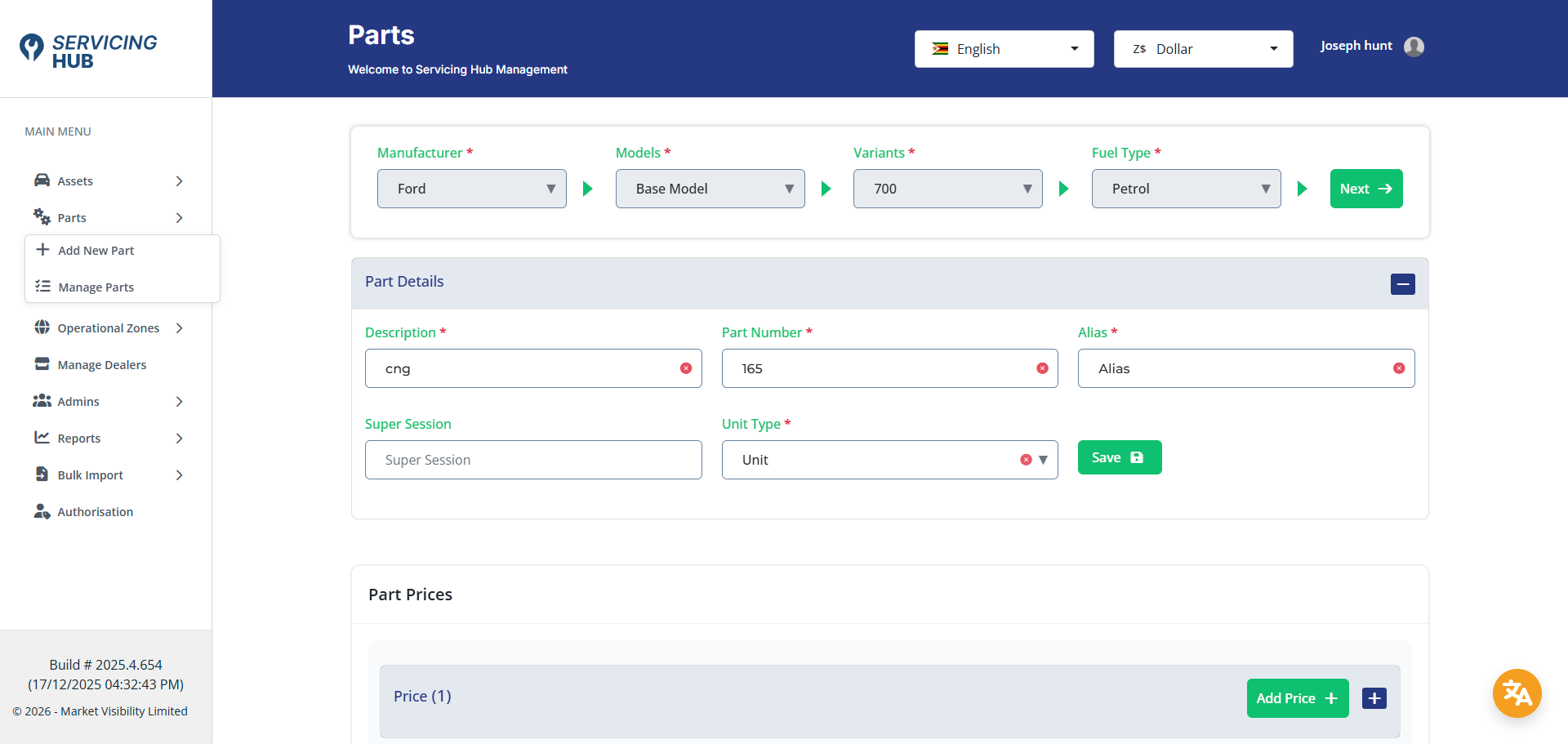This screenshot has height=744, width=1568.
Task: Clear the Description field with red X
Action: [x=686, y=368]
